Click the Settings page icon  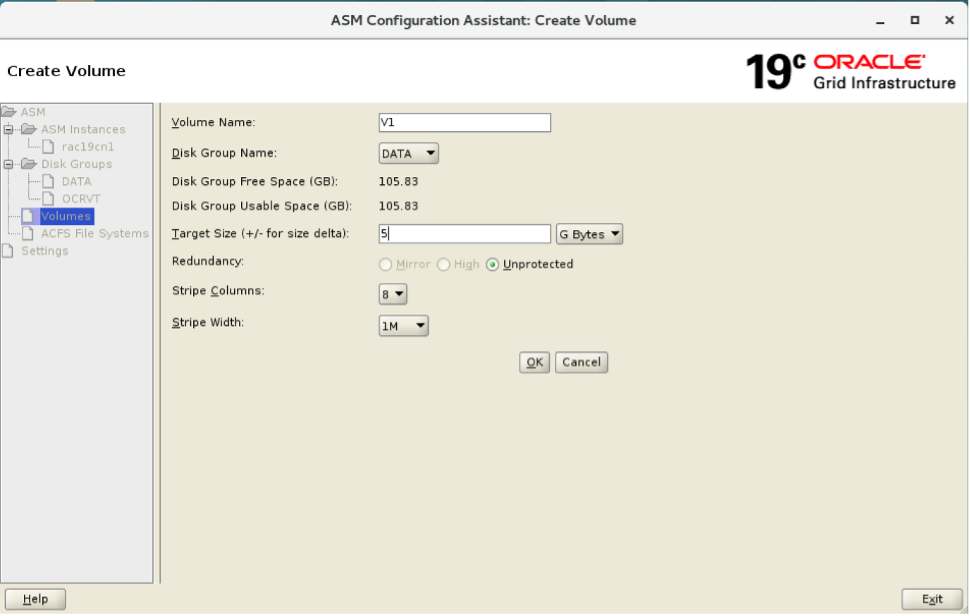click(8, 250)
